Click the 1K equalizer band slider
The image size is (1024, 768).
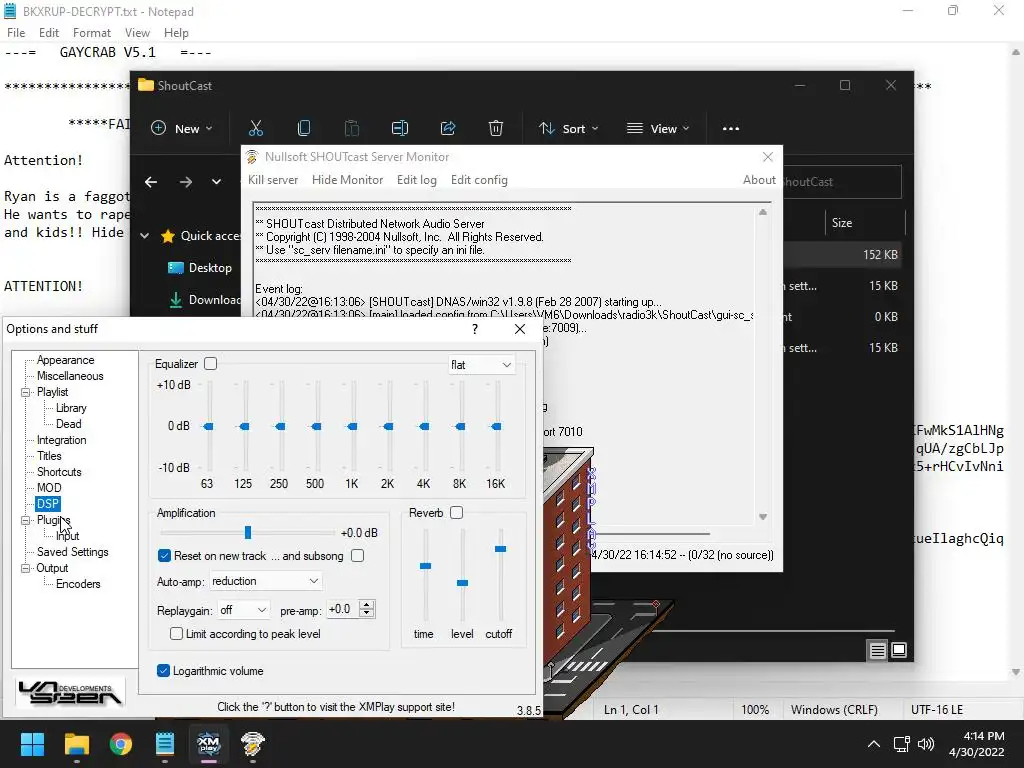tap(353, 426)
